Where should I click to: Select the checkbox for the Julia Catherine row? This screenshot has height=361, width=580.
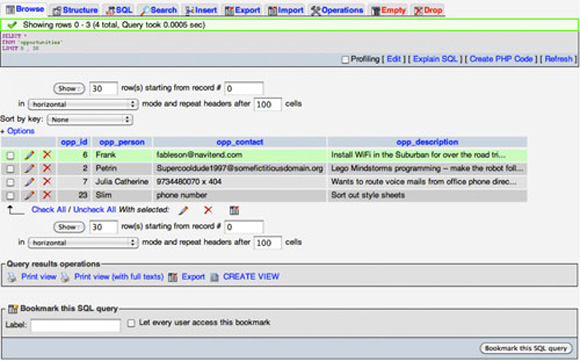[10, 182]
